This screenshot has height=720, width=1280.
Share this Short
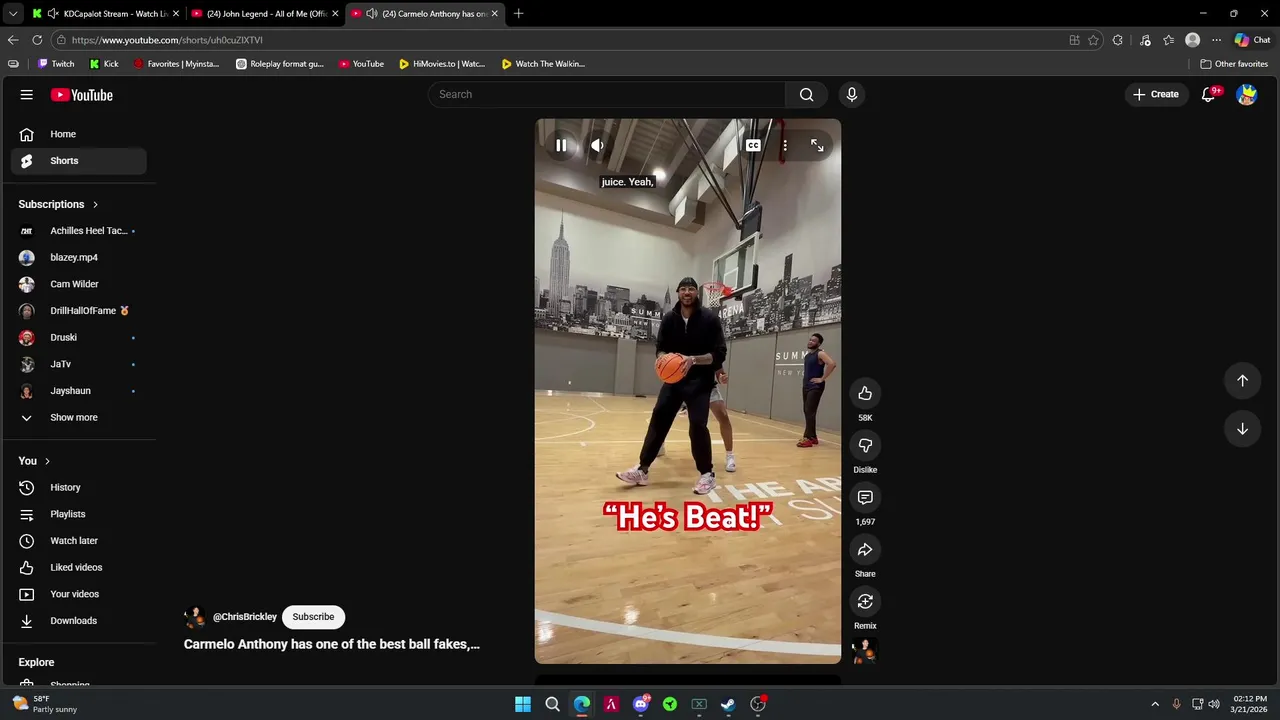click(865, 549)
